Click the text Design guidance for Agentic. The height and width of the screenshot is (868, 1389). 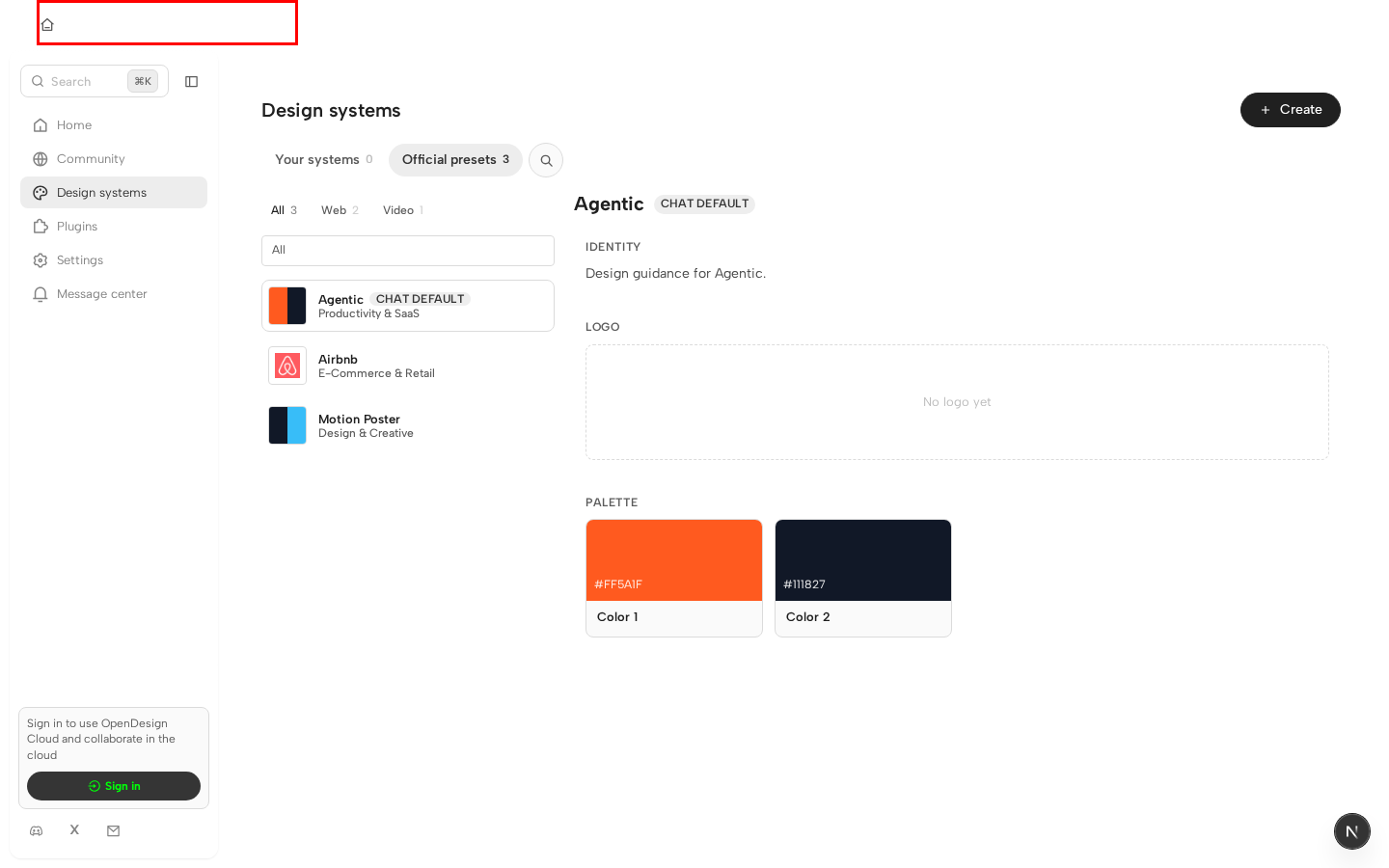click(x=675, y=274)
